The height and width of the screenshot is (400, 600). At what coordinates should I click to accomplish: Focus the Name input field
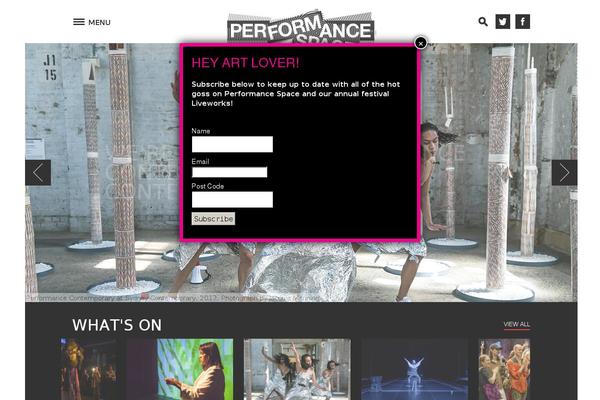coord(232,144)
